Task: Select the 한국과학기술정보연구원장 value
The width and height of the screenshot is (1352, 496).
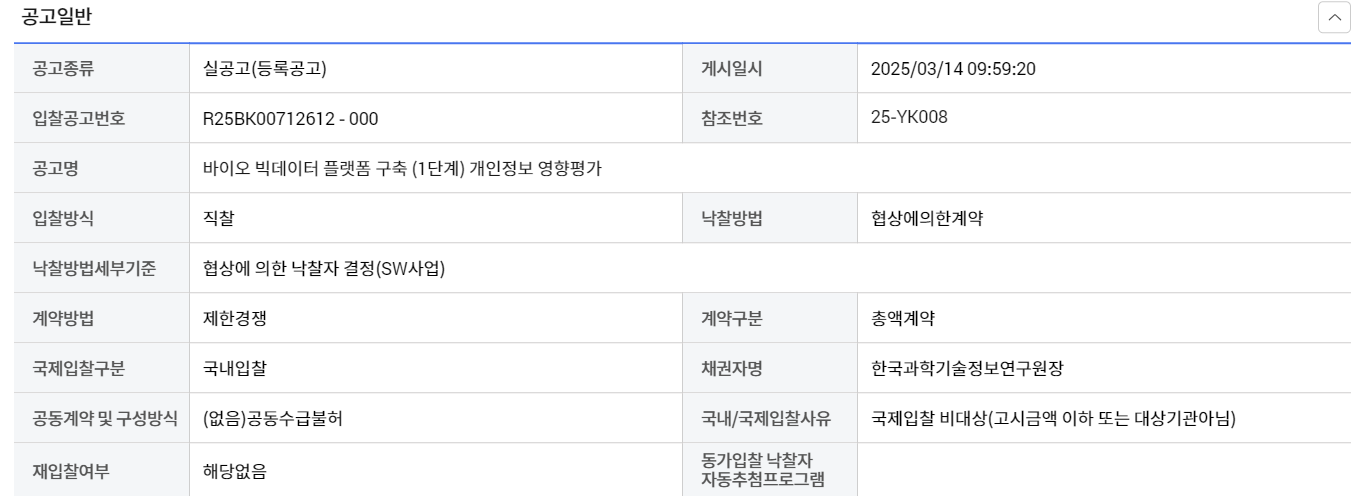Action: (x=967, y=369)
